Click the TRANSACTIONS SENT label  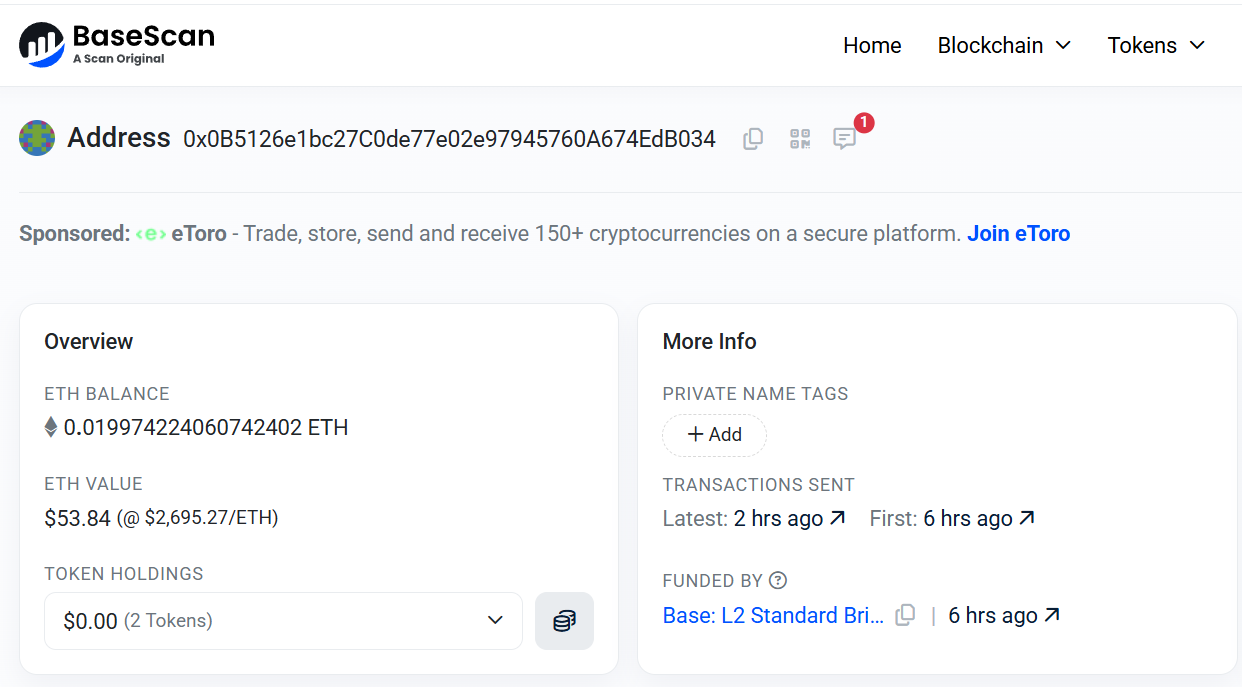[758, 485]
